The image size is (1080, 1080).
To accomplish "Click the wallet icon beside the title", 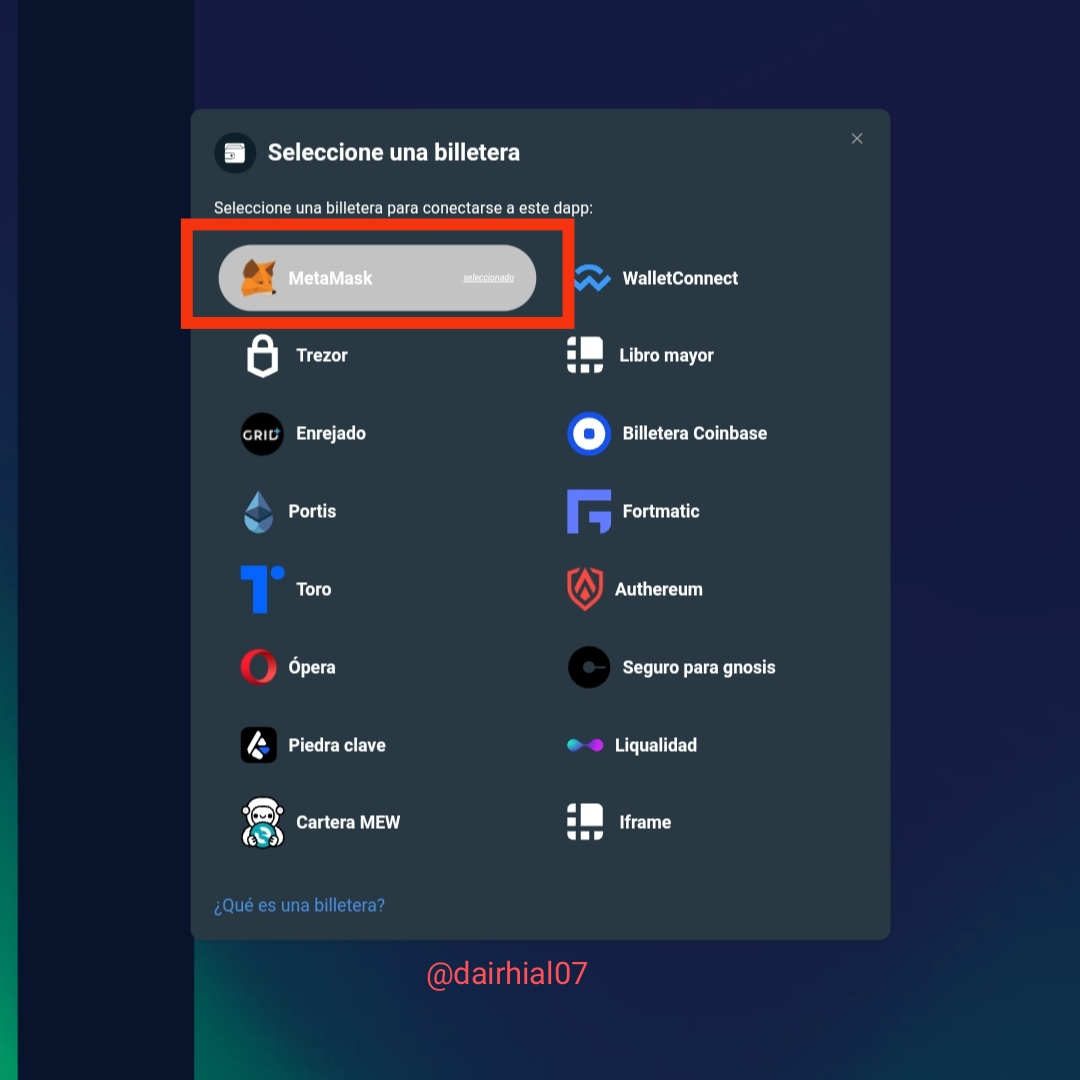I will (x=235, y=153).
